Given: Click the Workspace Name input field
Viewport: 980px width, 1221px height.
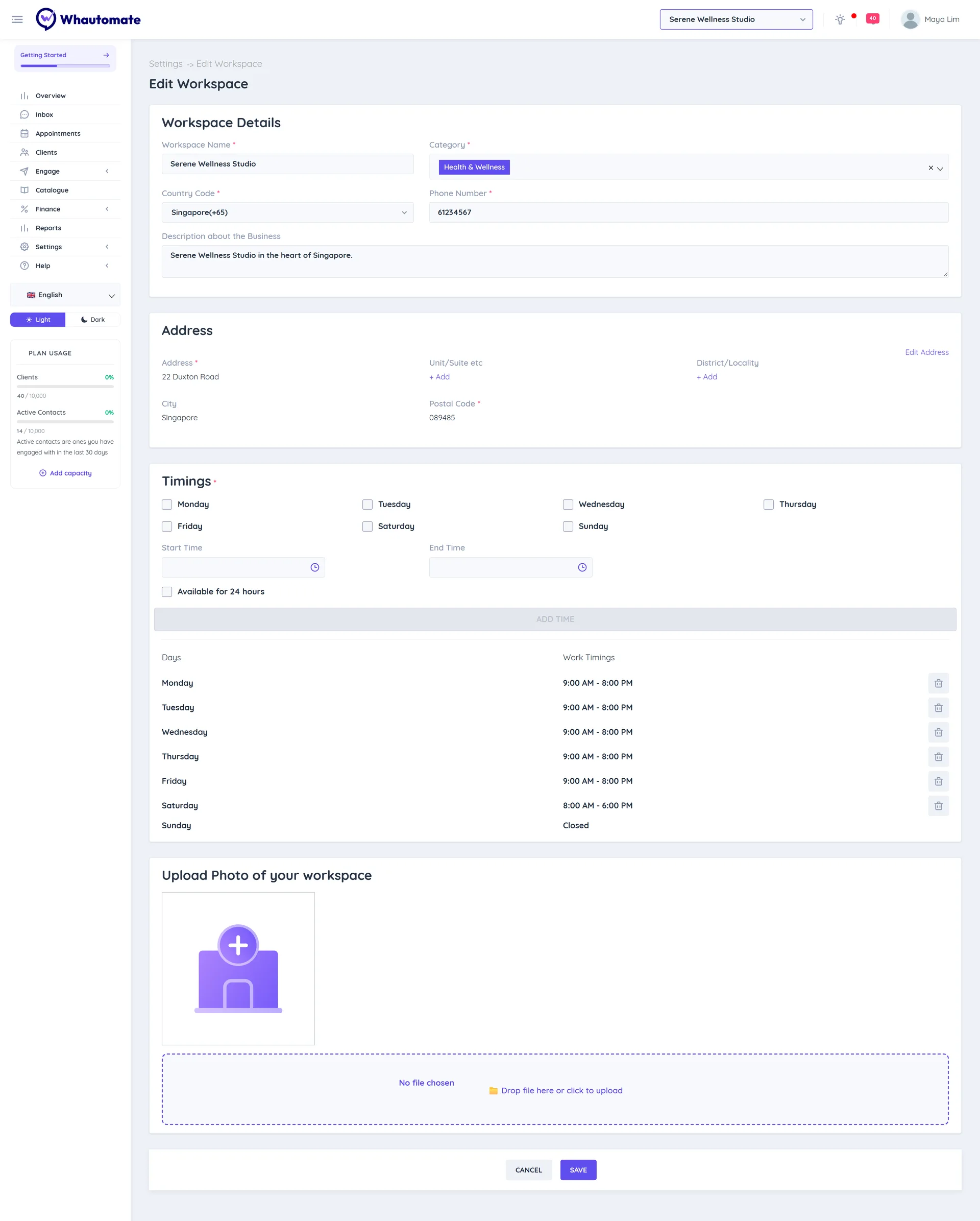Looking at the screenshot, I should (x=287, y=164).
